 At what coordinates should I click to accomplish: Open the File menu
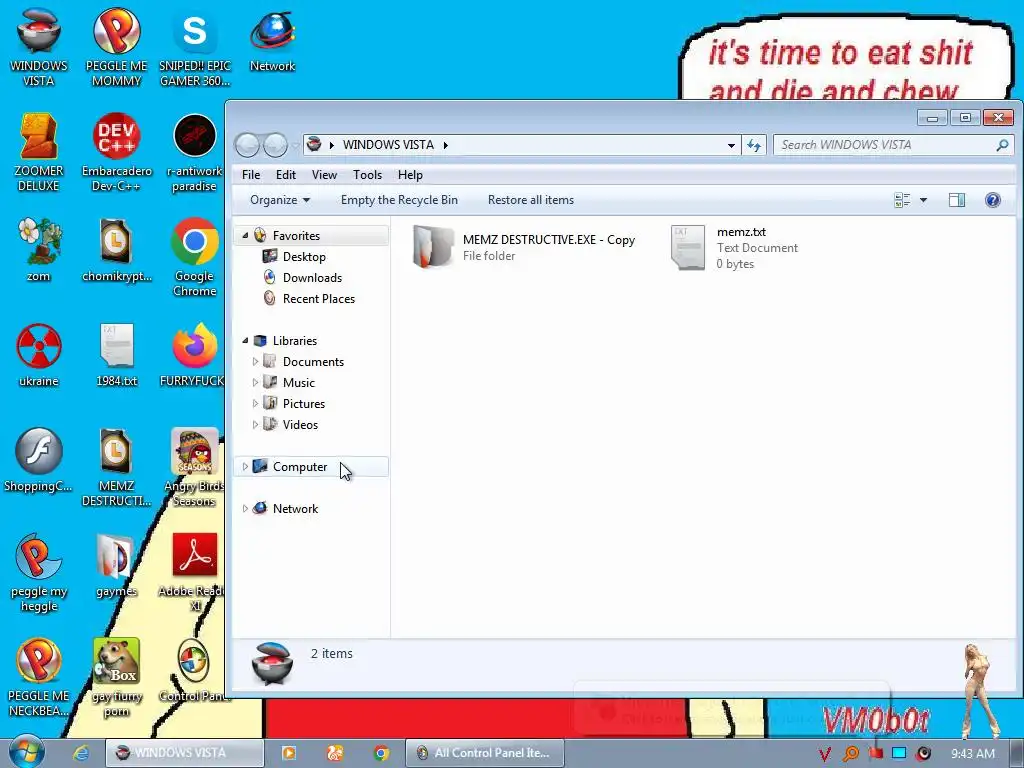[x=251, y=175]
